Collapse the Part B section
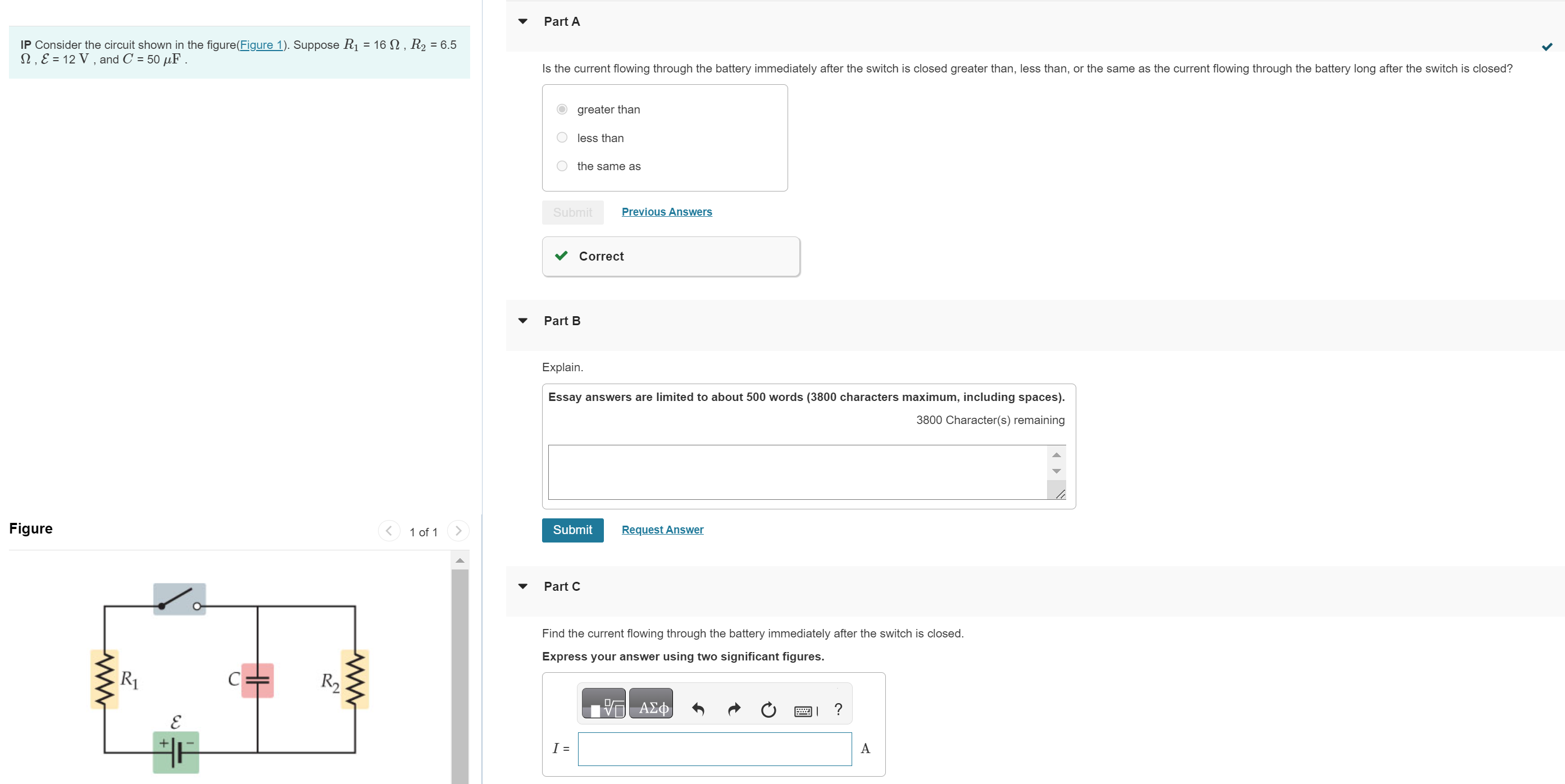The height and width of the screenshot is (784, 1565). 522,321
